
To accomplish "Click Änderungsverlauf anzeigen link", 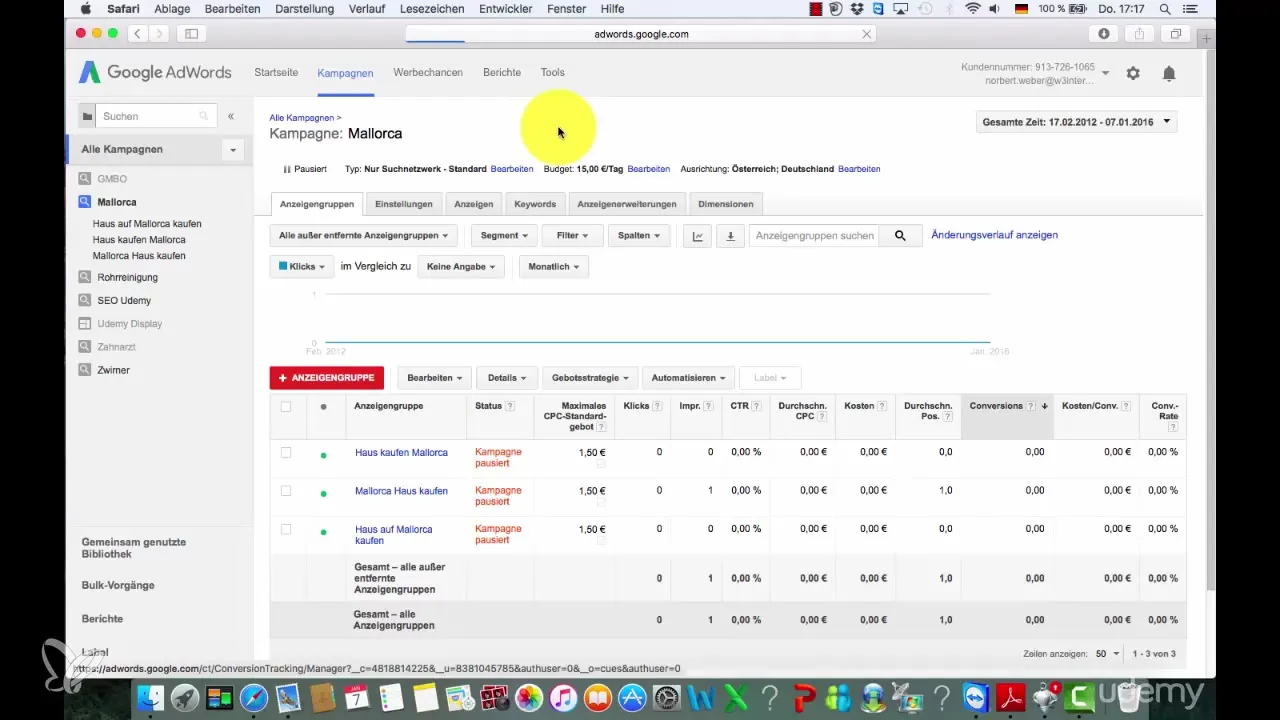I will pyautogui.click(x=994, y=235).
